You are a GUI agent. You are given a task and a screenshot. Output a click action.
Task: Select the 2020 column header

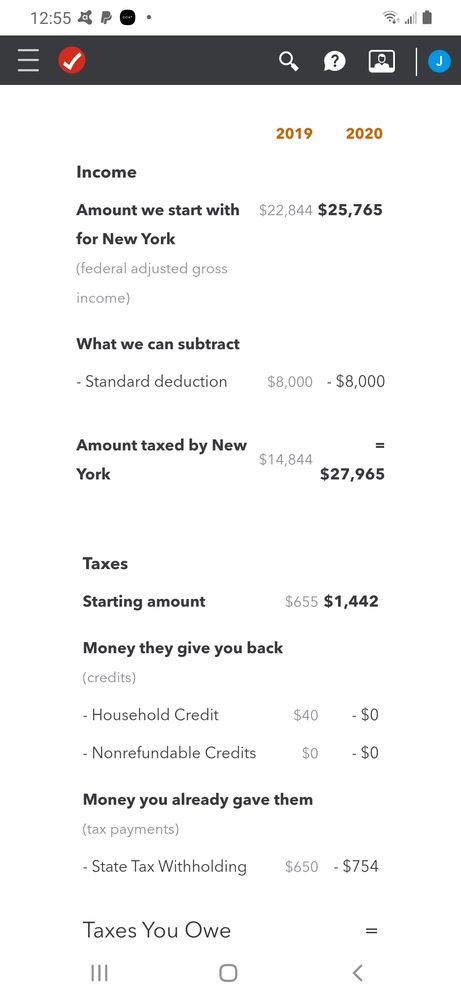[364, 133]
